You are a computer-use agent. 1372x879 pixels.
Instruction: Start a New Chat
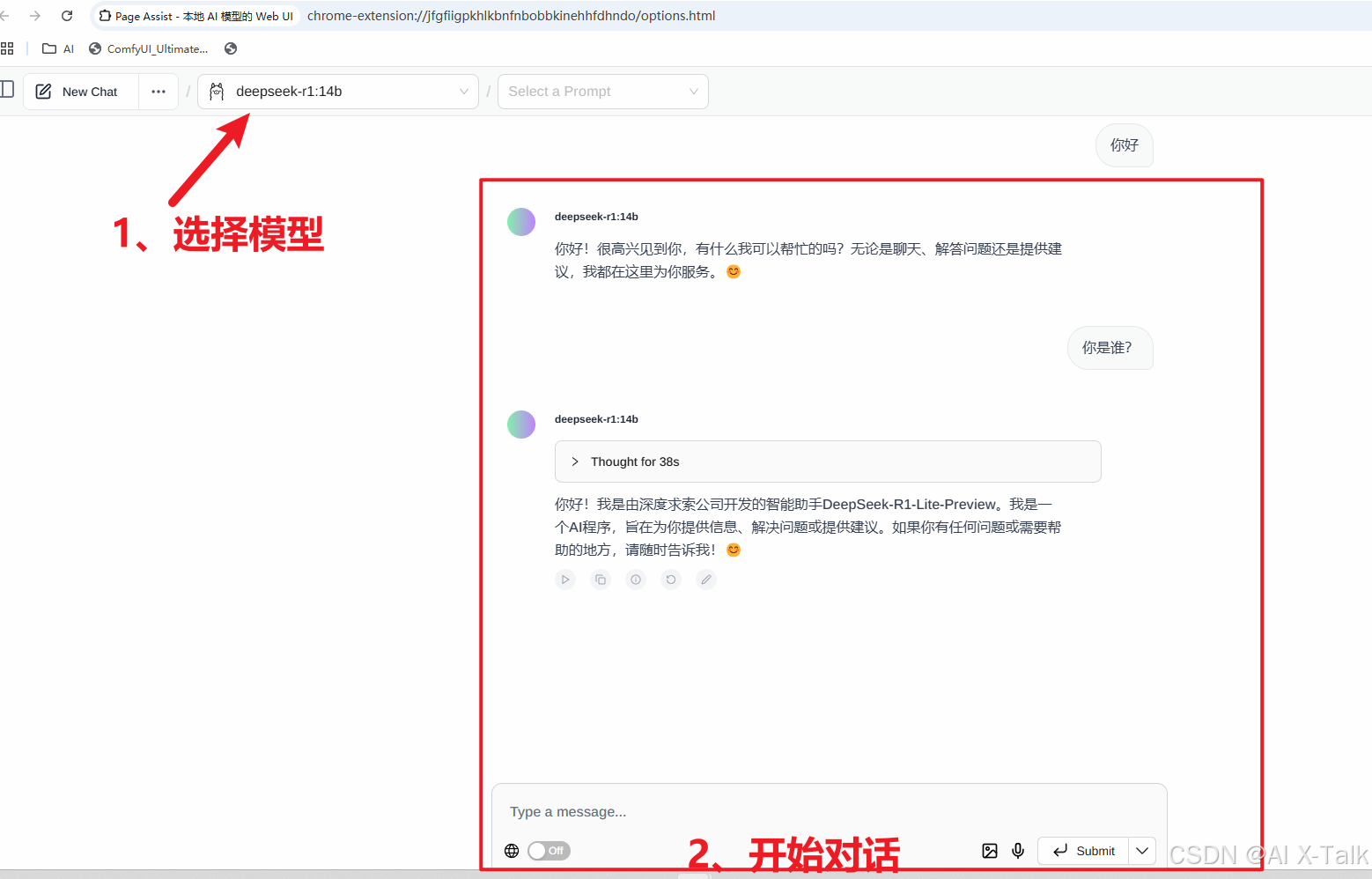coord(81,92)
